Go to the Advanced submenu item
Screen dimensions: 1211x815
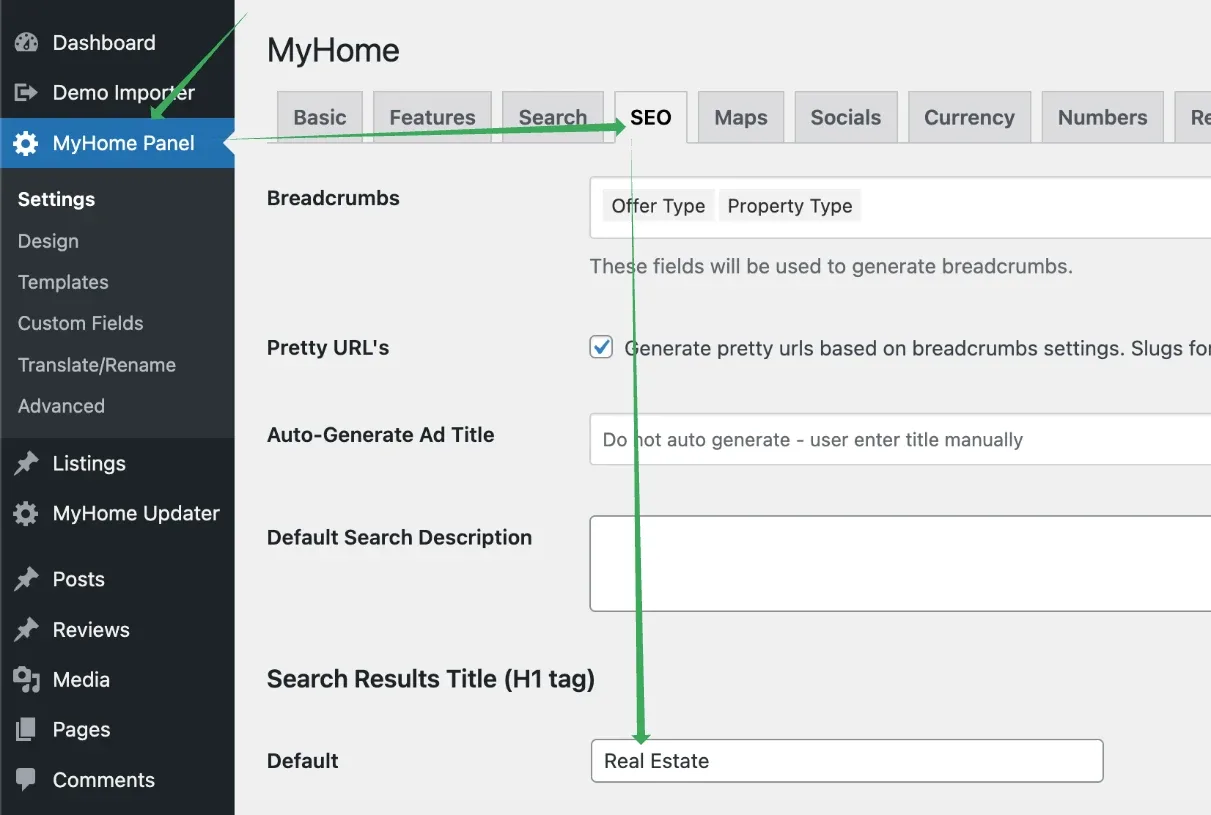coord(61,406)
